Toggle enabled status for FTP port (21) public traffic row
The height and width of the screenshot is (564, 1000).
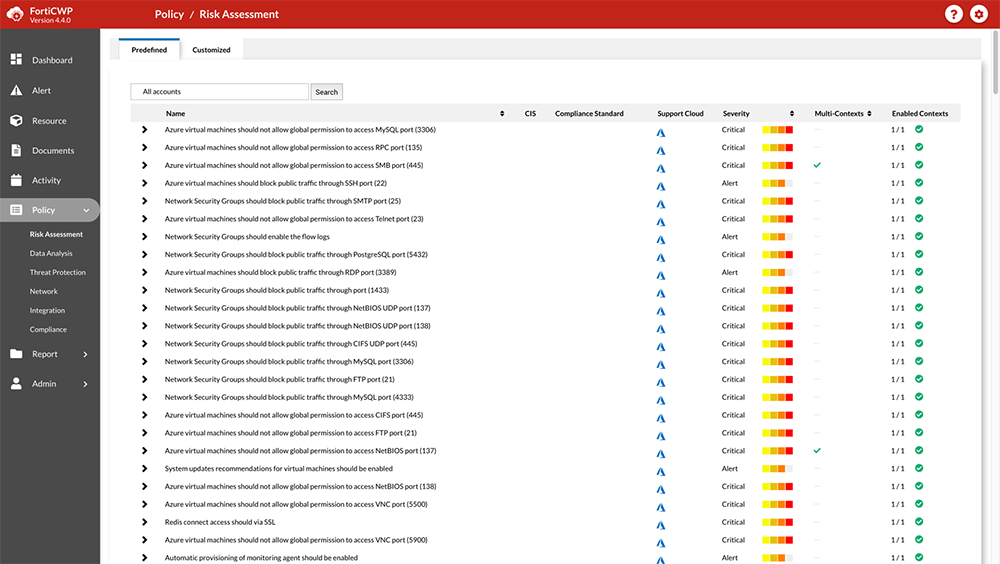[919, 379]
